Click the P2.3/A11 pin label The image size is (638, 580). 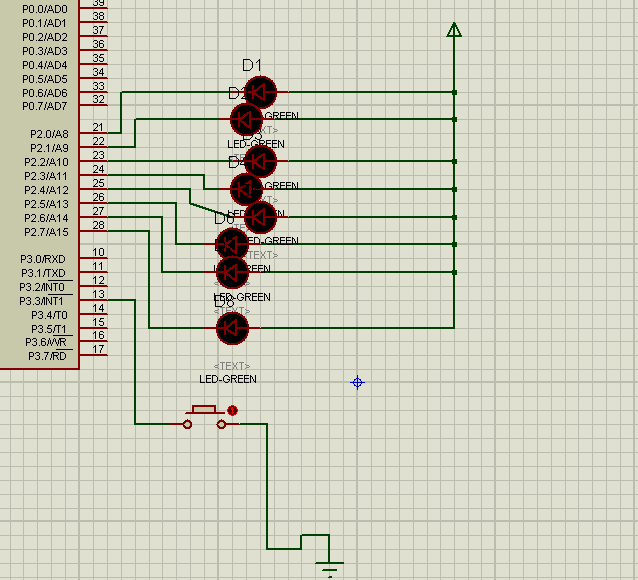point(46,176)
